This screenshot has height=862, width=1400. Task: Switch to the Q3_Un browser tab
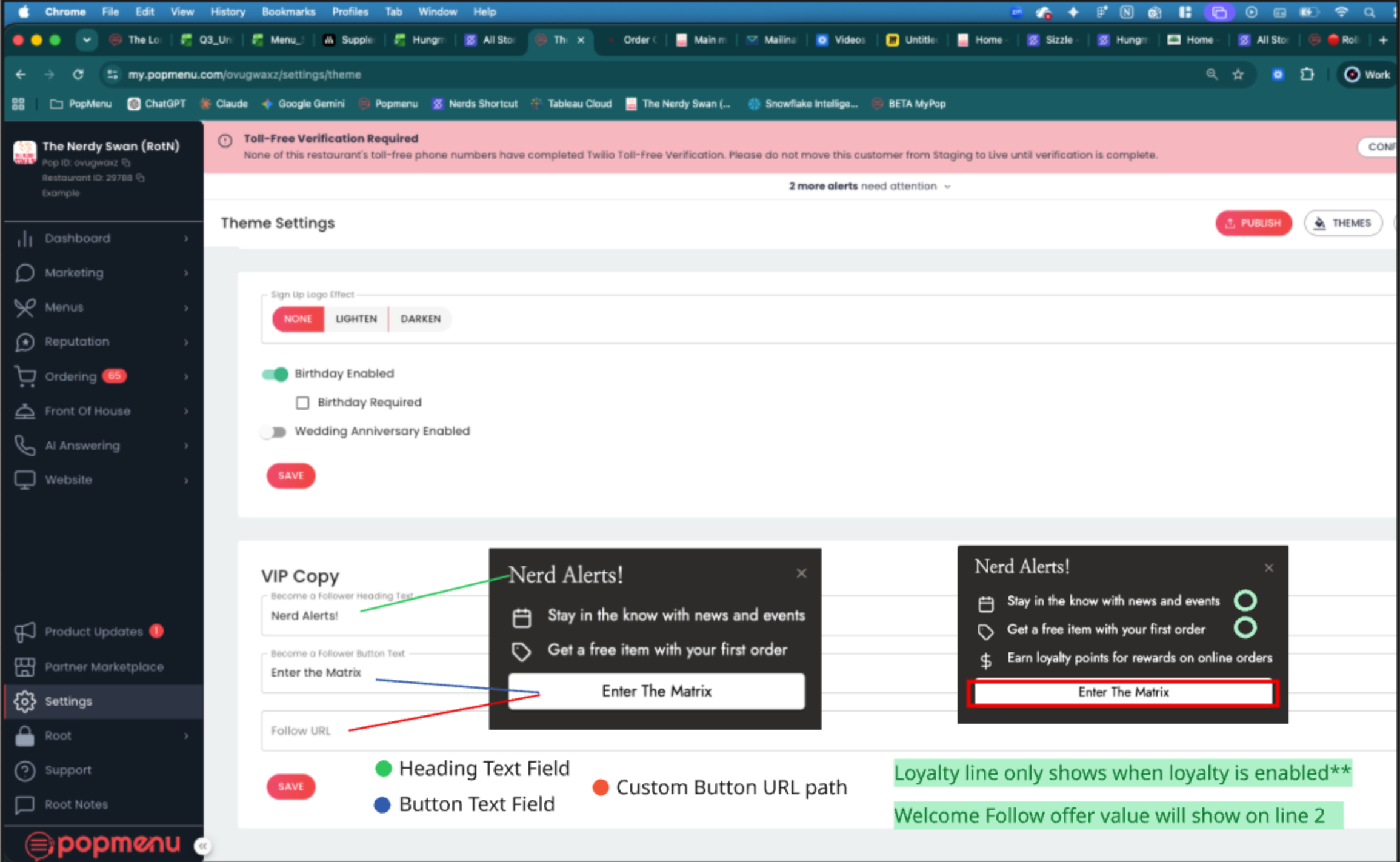[x=207, y=40]
